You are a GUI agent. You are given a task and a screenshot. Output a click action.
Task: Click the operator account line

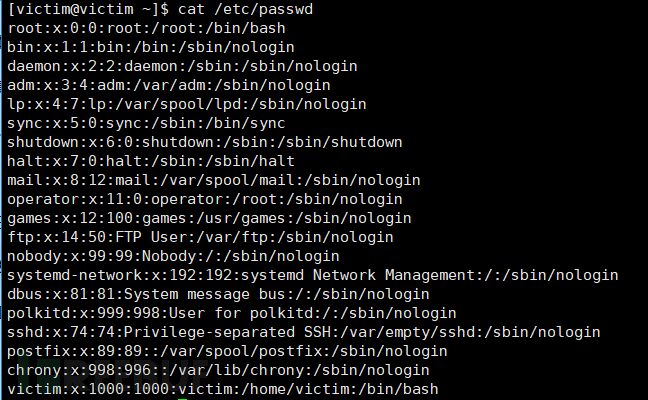pos(205,199)
